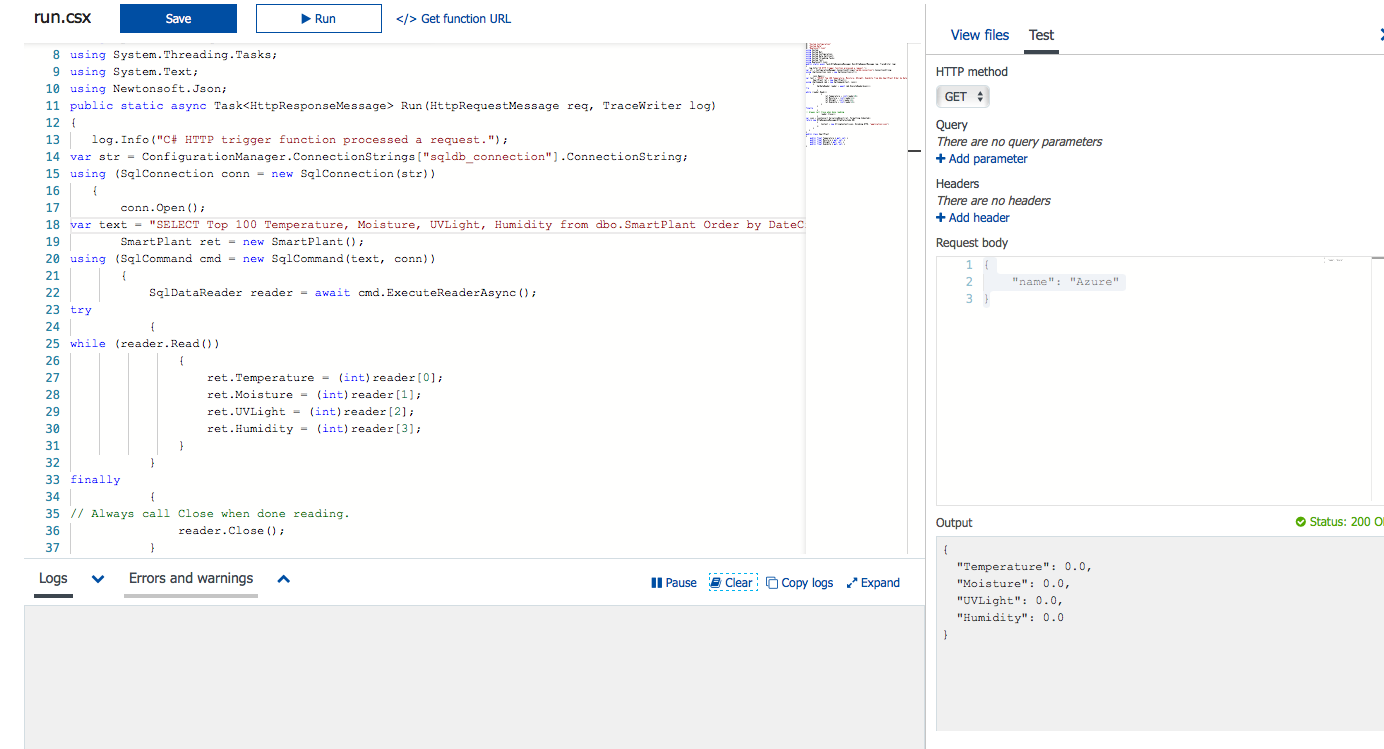
Task: Expand the logs panel
Action: pos(873,583)
